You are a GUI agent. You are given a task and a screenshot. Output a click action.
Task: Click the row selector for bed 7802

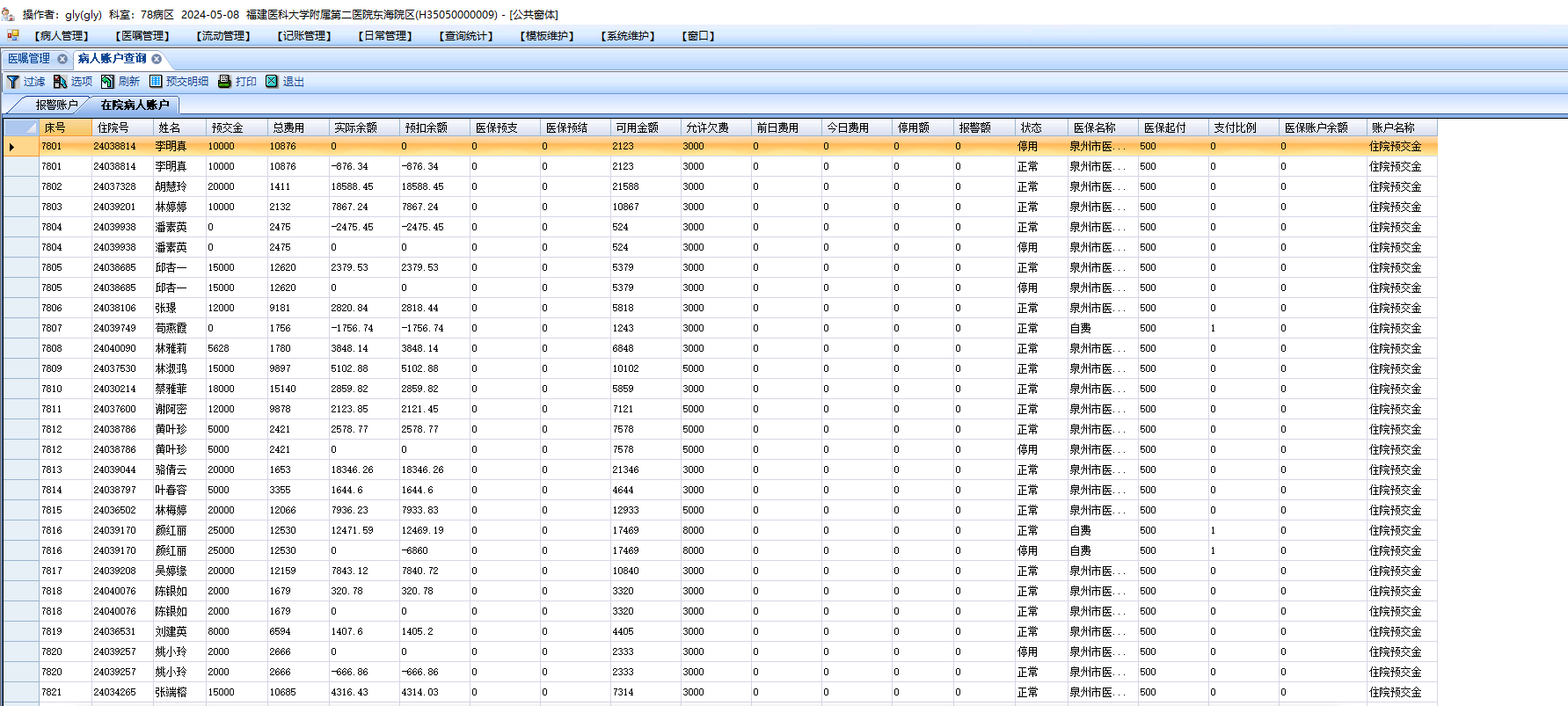tap(21, 187)
